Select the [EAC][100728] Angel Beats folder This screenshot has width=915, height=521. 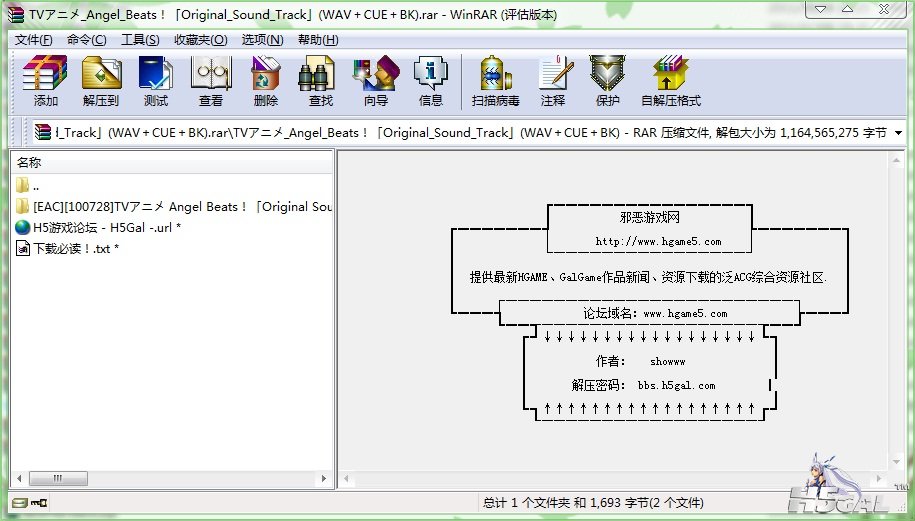point(173,207)
